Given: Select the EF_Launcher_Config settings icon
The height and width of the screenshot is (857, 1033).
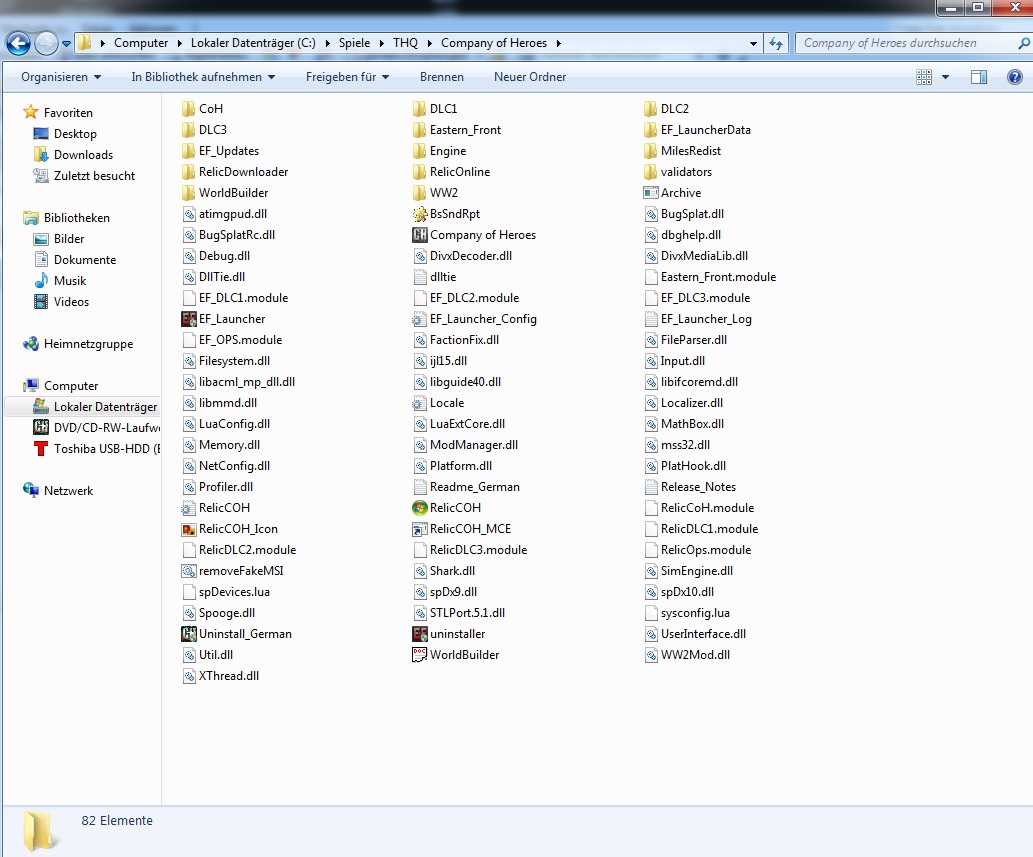Looking at the screenshot, I should 420,319.
